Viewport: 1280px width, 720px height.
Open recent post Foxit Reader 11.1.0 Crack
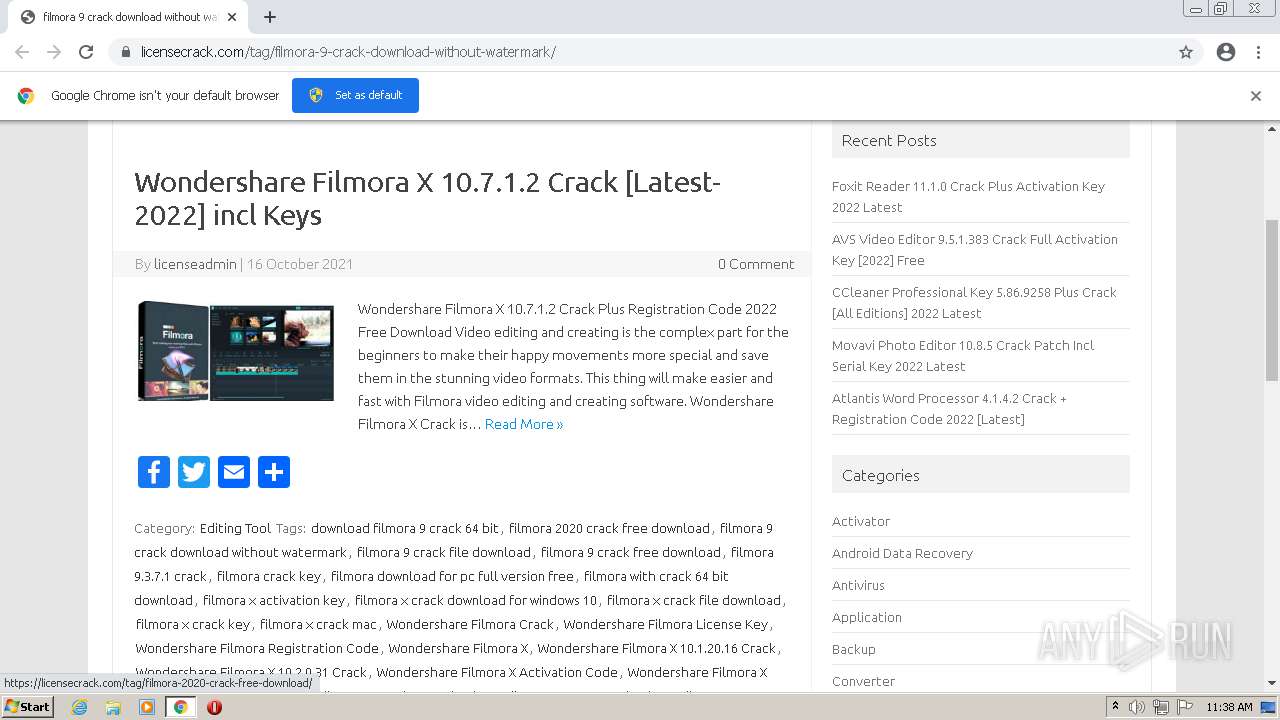click(968, 196)
